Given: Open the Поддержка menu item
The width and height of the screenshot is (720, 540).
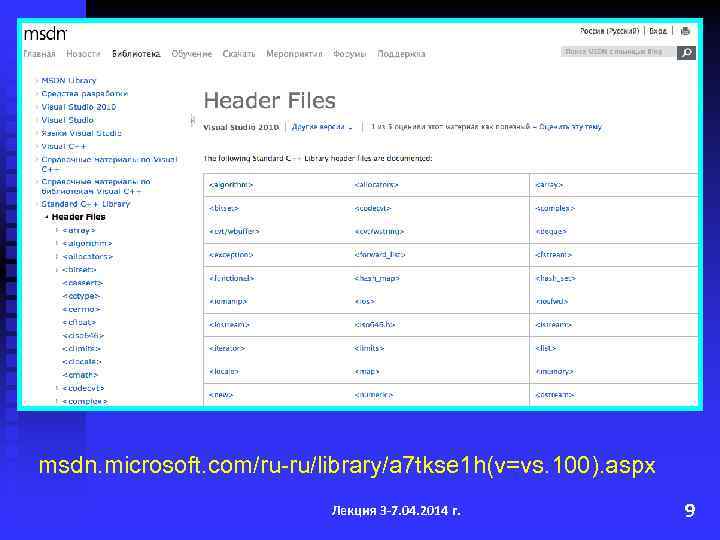Looking at the screenshot, I should [x=401, y=54].
